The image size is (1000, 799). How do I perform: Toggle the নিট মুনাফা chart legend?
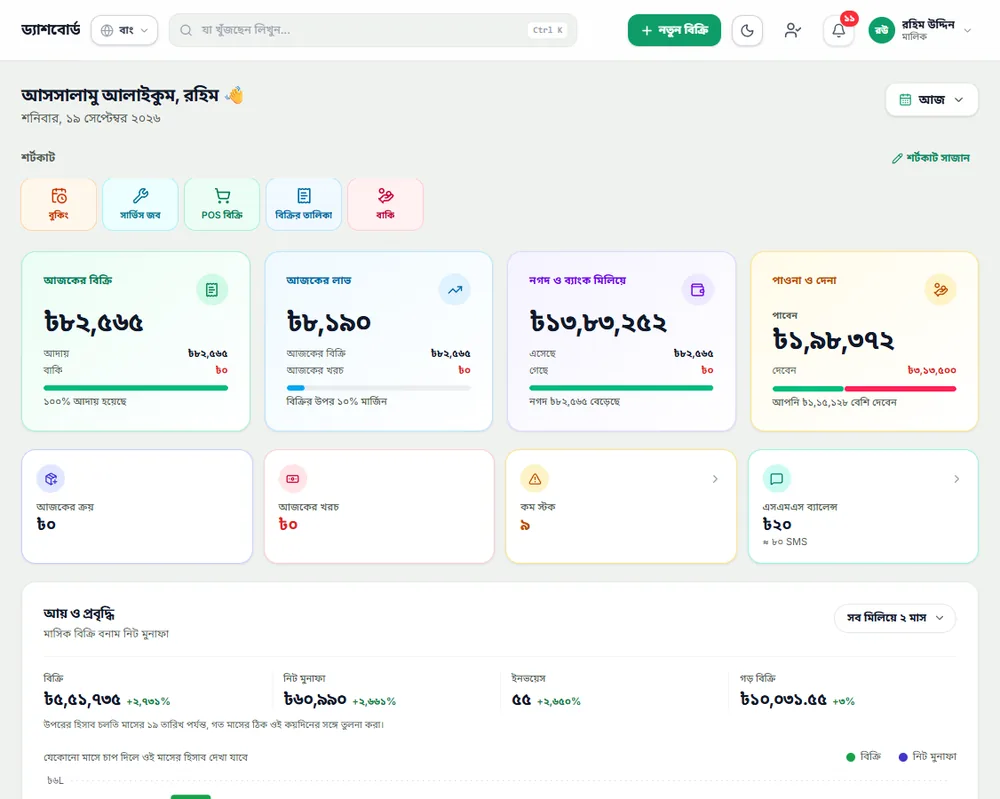(927, 756)
